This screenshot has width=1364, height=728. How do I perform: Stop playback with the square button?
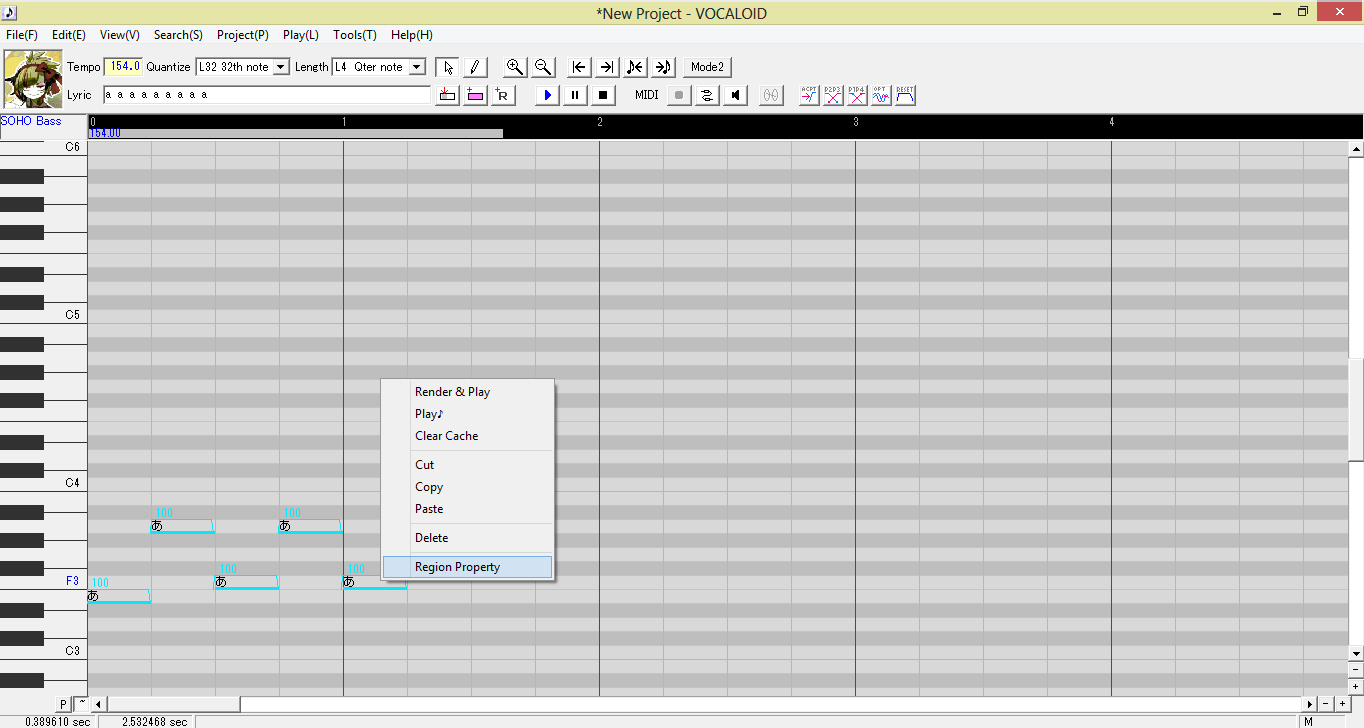pyautogui.click(x=602, y=95)
